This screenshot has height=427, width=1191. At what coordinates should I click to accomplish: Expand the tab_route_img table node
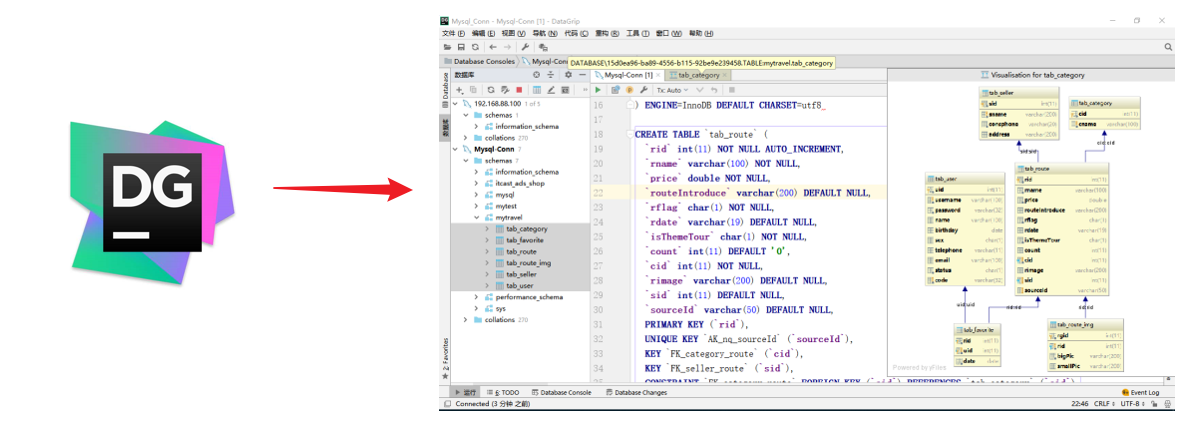(x=487, y=263)
